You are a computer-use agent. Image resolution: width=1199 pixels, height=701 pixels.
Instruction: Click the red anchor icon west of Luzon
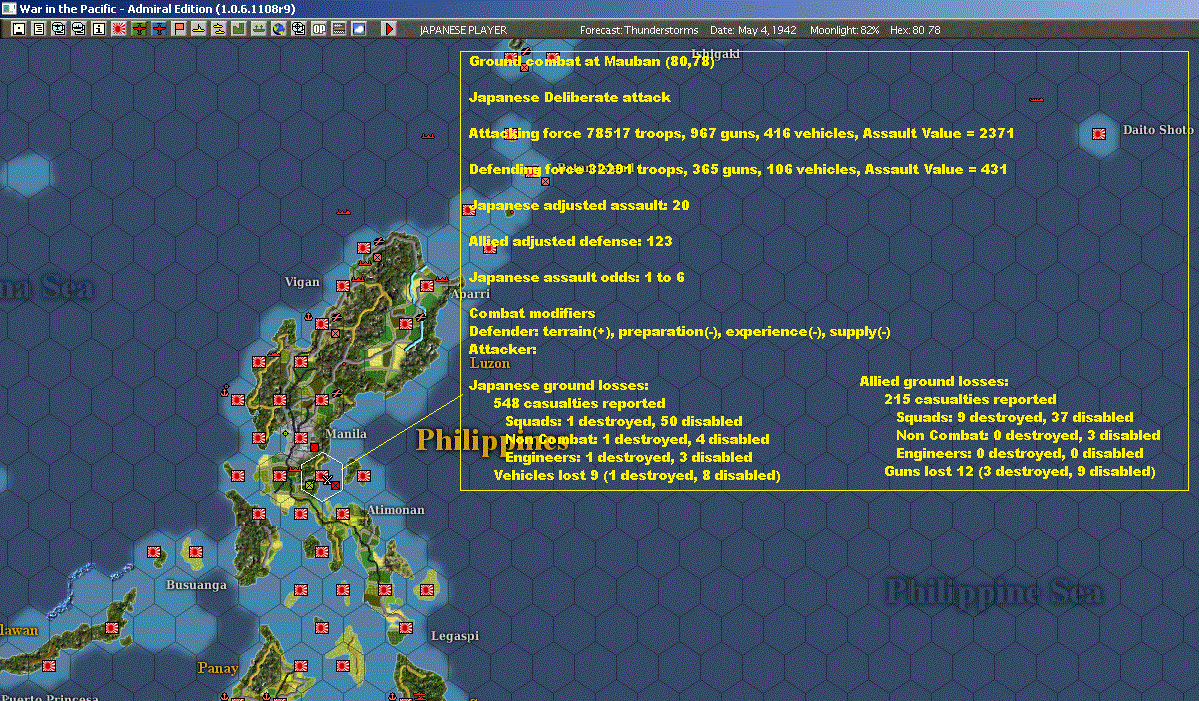point(225,391)
